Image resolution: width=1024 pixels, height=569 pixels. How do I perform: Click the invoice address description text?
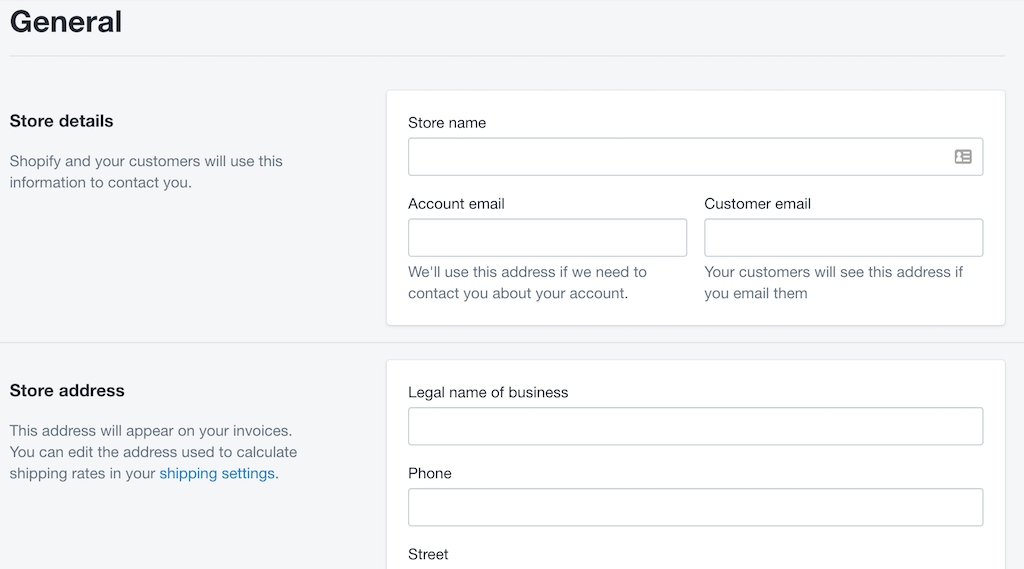pyautogui.click(x=153, y=452)
